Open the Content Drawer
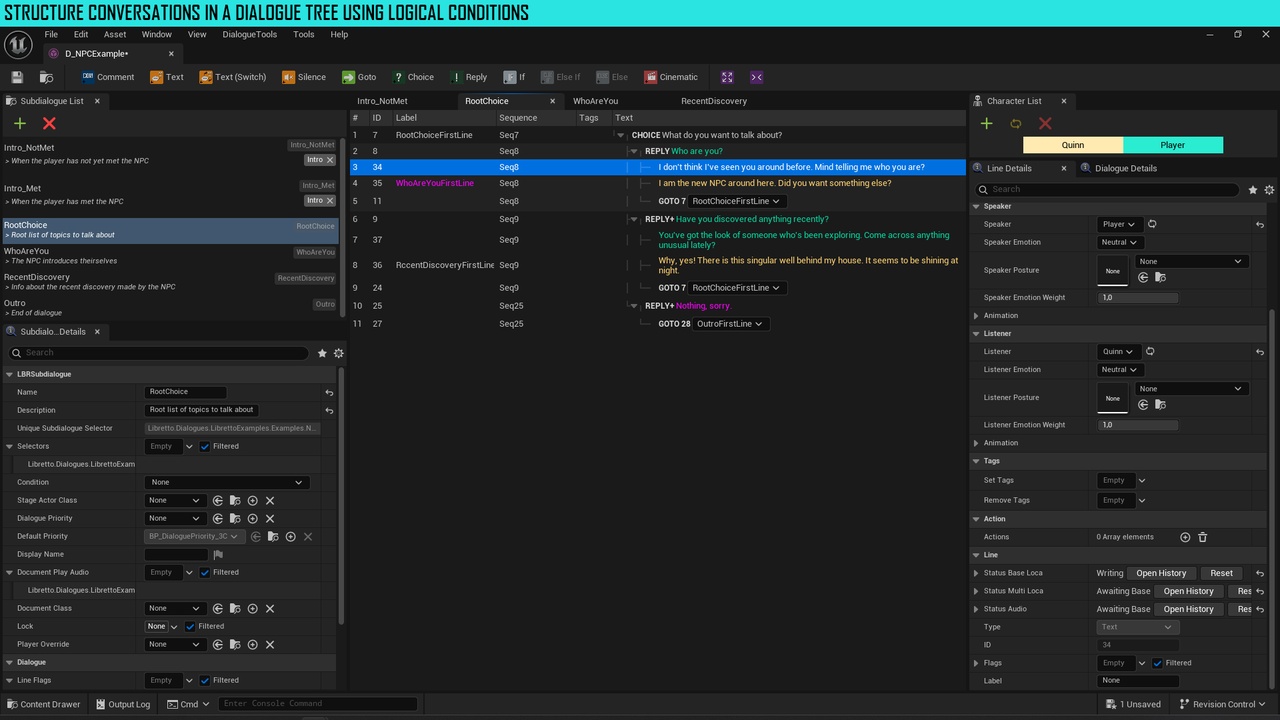 [42, 704]
